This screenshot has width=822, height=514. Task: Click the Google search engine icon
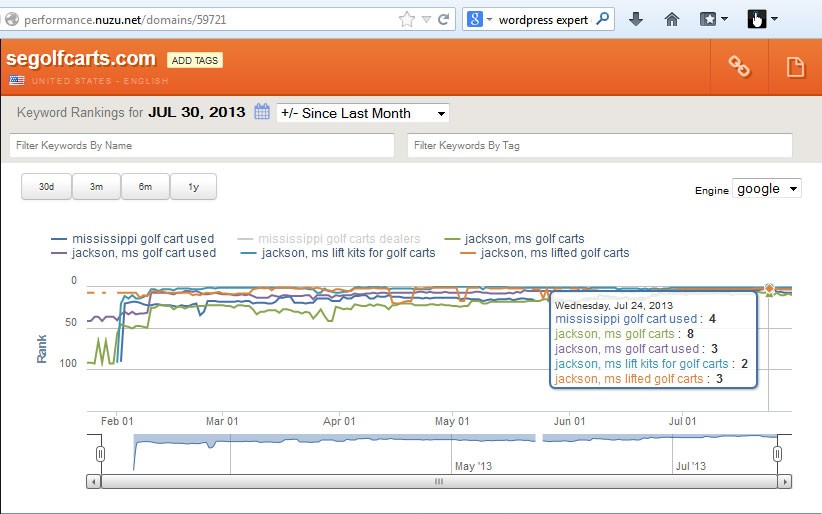click(x=474, y=19)
